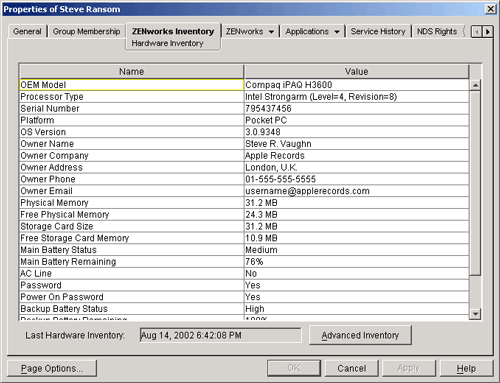Close the Properties dialog with X

490,9
